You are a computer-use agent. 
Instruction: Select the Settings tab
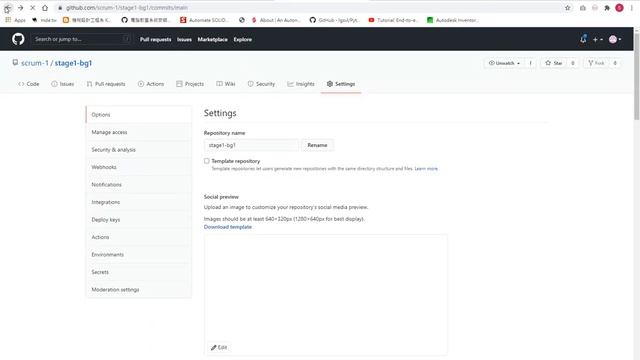tap(341, 84)
